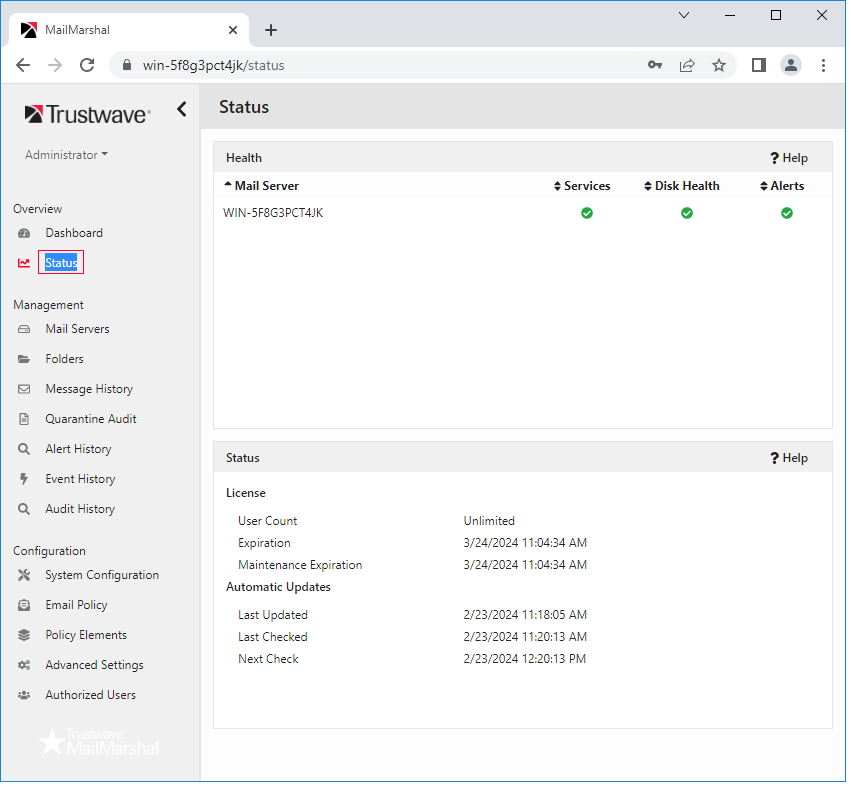Open the Dashboard from the sidebar
The image size is (851, 787).
point(75,232)
